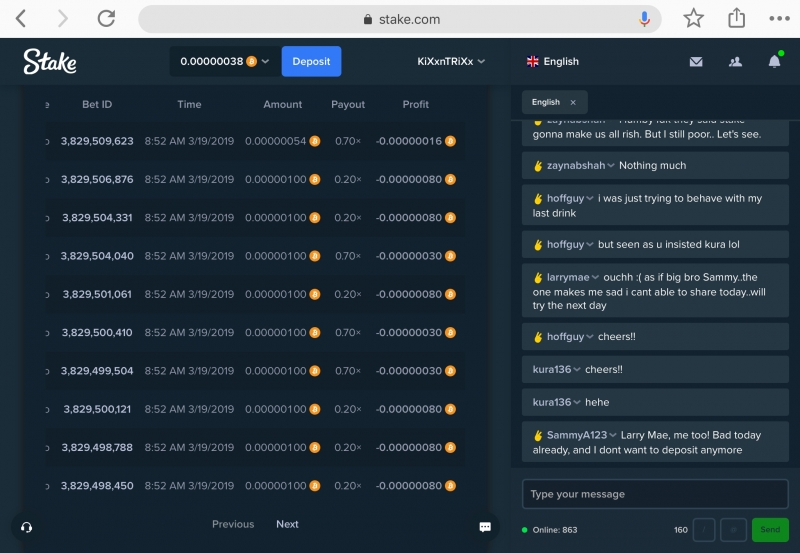Viewport: 800px width, 553px height.
Task: Click hoffguy name on kura lol message
Action: pos(565,244)
